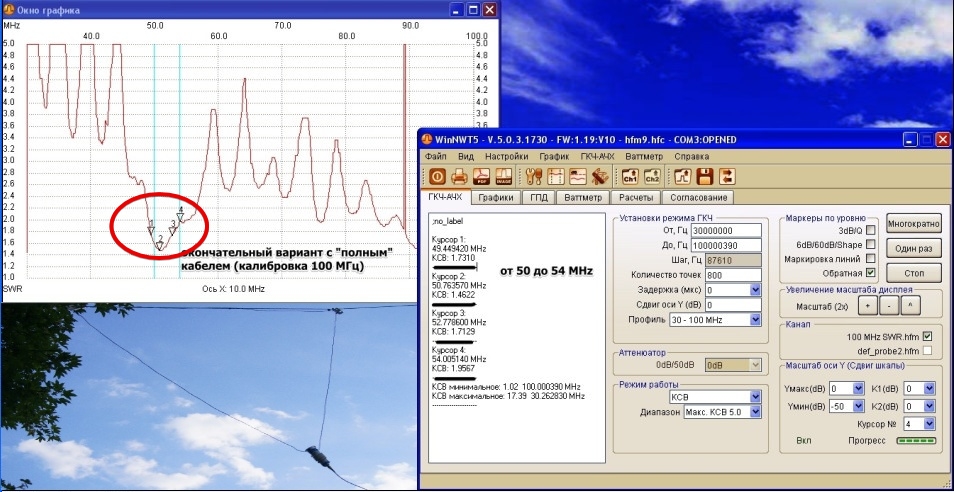954x492 pixels.
Task: Open the 'Аттенюатор' 0dB dropdown
Action: pyautogui.click(x=756, y=365)
